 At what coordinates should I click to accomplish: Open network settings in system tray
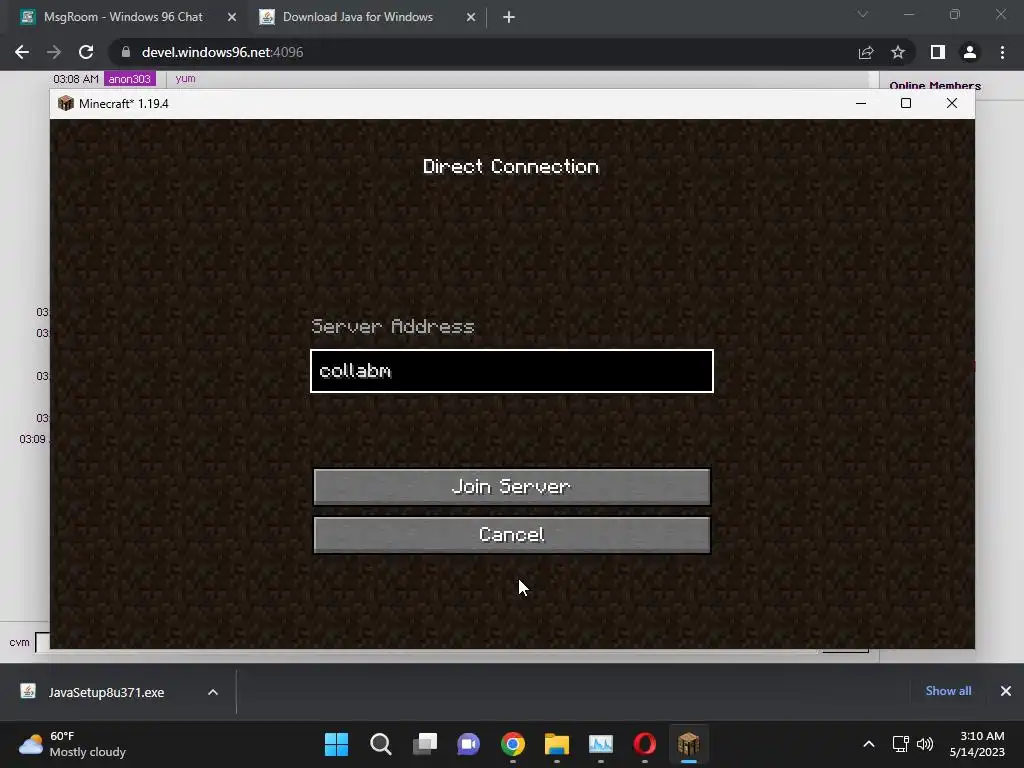pyautogui.click(x=901, y=744)
